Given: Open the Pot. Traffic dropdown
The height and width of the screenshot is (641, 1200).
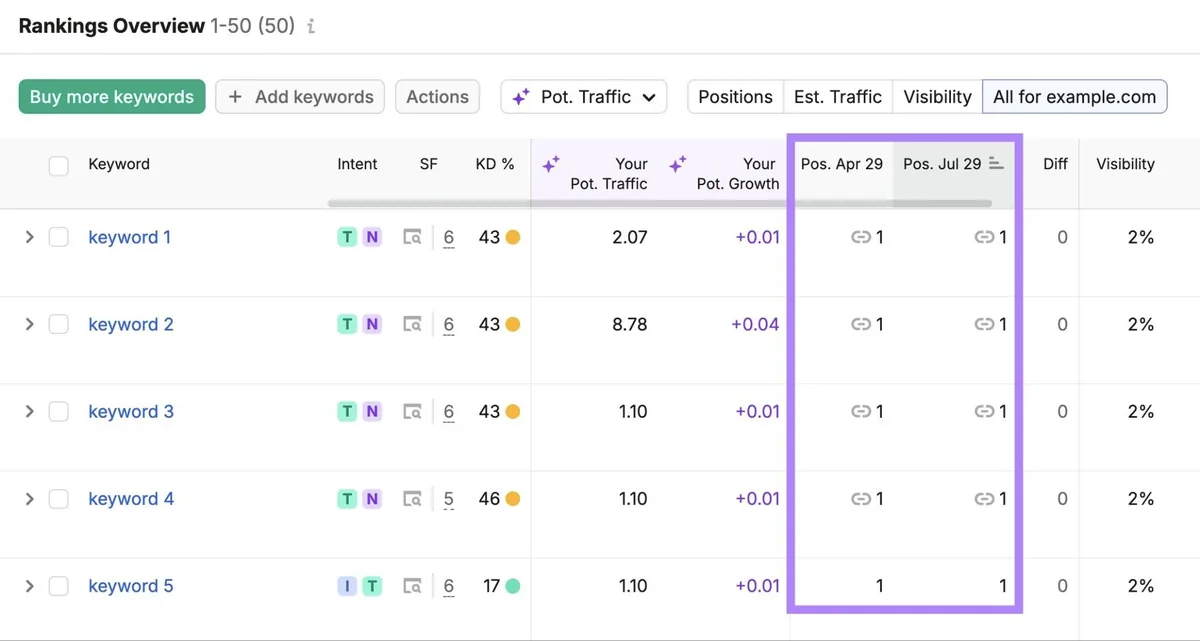Looking at the screenshot, I should pos(584,97).
